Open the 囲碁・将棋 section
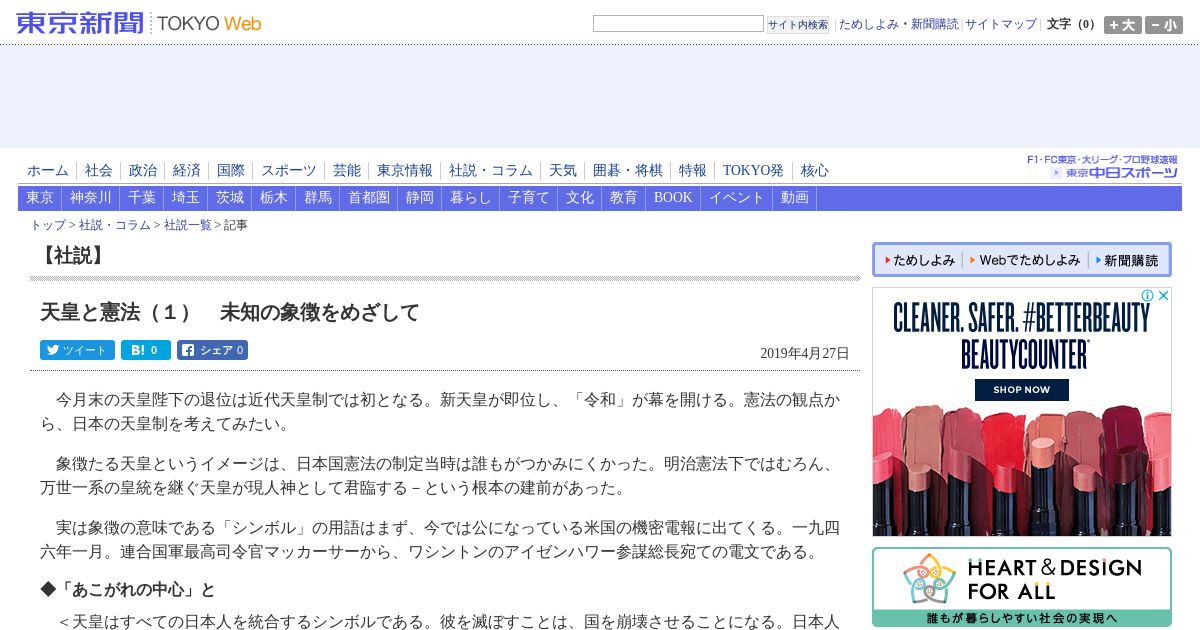The height and width of the screenshot is (630, 1200). (628, 171)
